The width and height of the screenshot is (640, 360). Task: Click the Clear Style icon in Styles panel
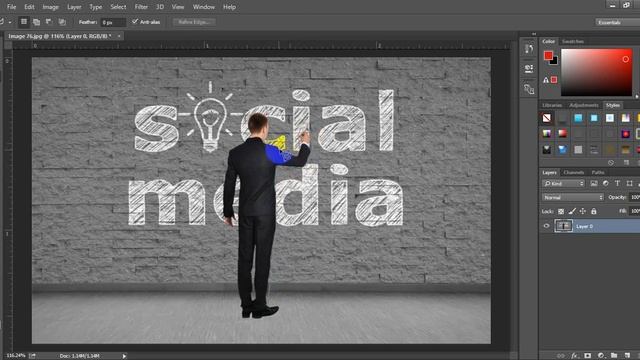611,162
